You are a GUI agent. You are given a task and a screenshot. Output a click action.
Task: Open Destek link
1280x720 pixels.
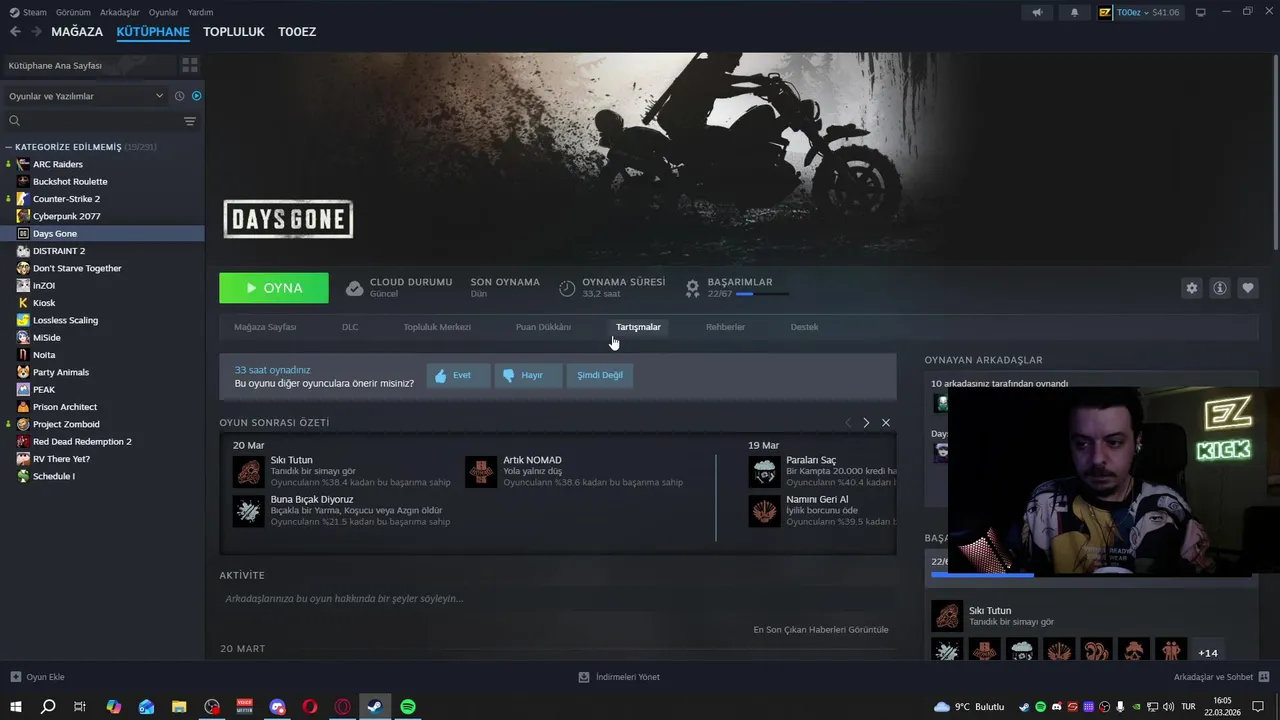(x=804, y=327)
